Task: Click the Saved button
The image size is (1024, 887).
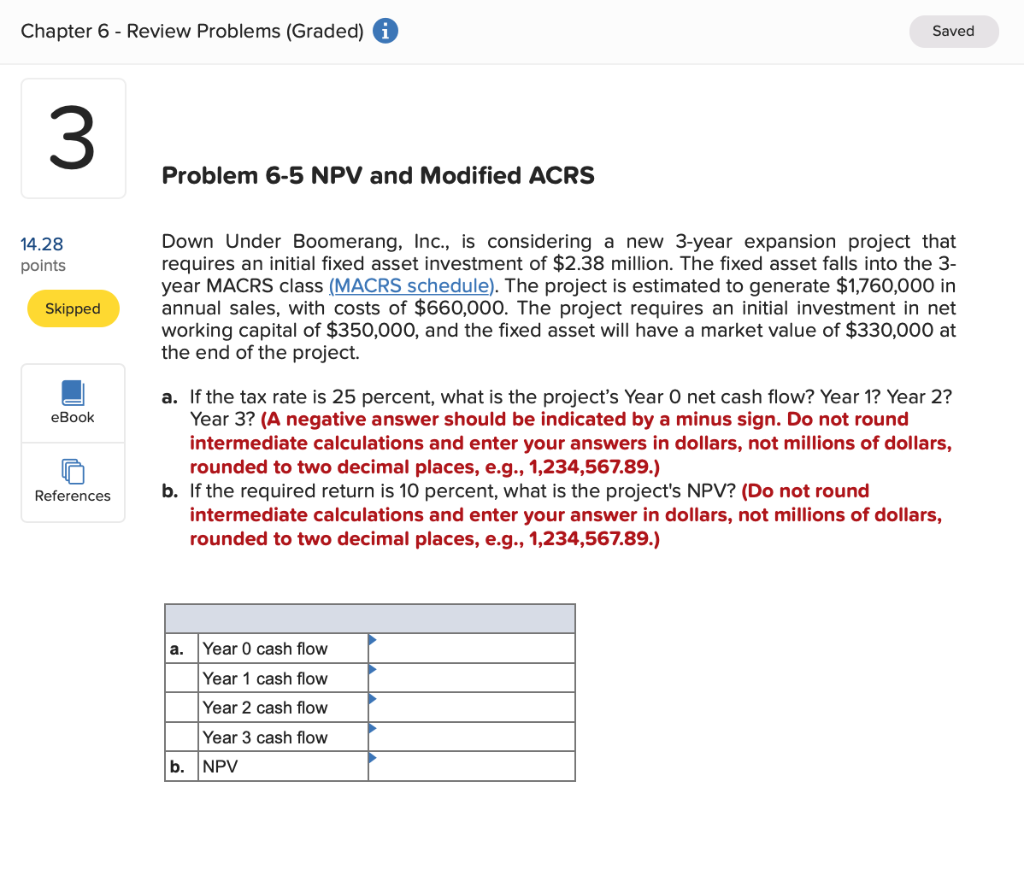Action: pos(952,31)
